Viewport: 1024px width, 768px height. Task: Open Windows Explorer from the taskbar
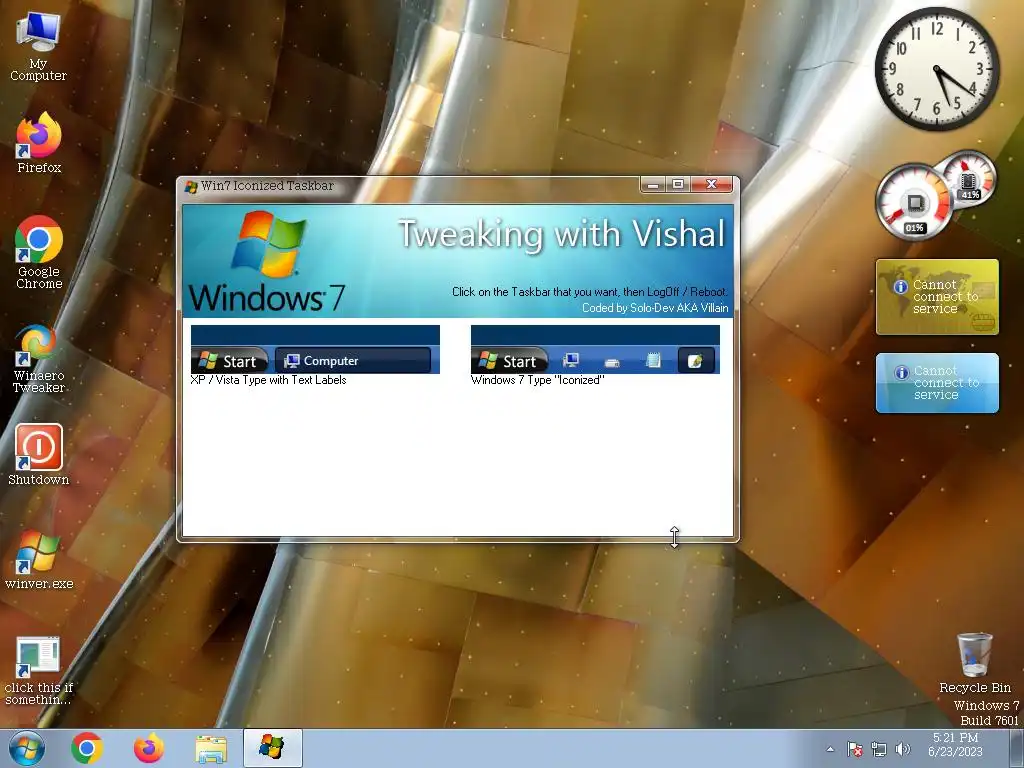point(211,749)
